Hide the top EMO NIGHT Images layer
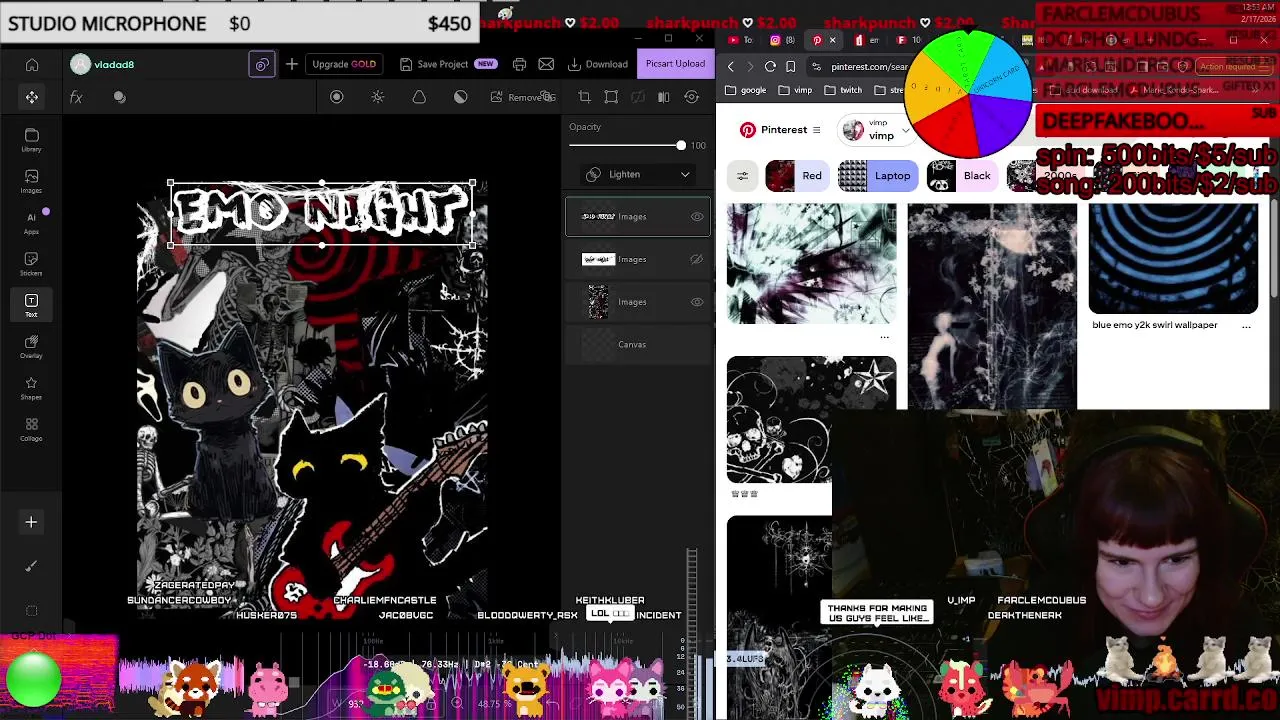Image resolution: width=1280 pixels, height=720 pixels. point(697,217)
